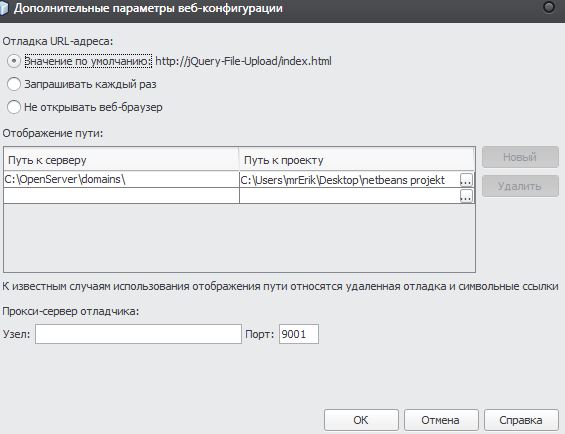This screenshot has height=434, width=565.
Task: Click the round button at title bar right
Action: click(x=549, y=7)
